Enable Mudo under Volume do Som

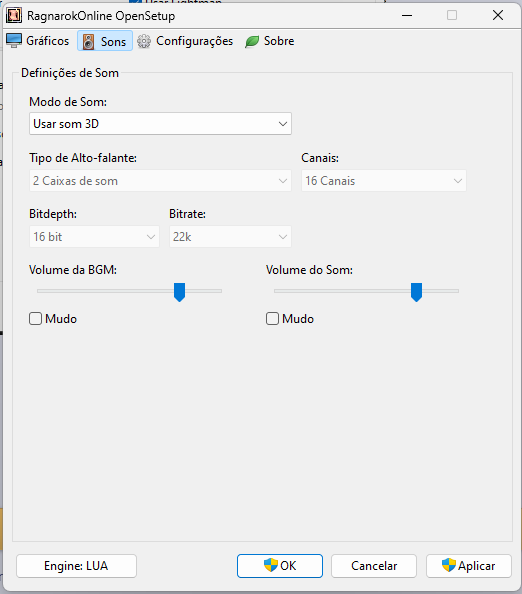click(x=272, y=319)
